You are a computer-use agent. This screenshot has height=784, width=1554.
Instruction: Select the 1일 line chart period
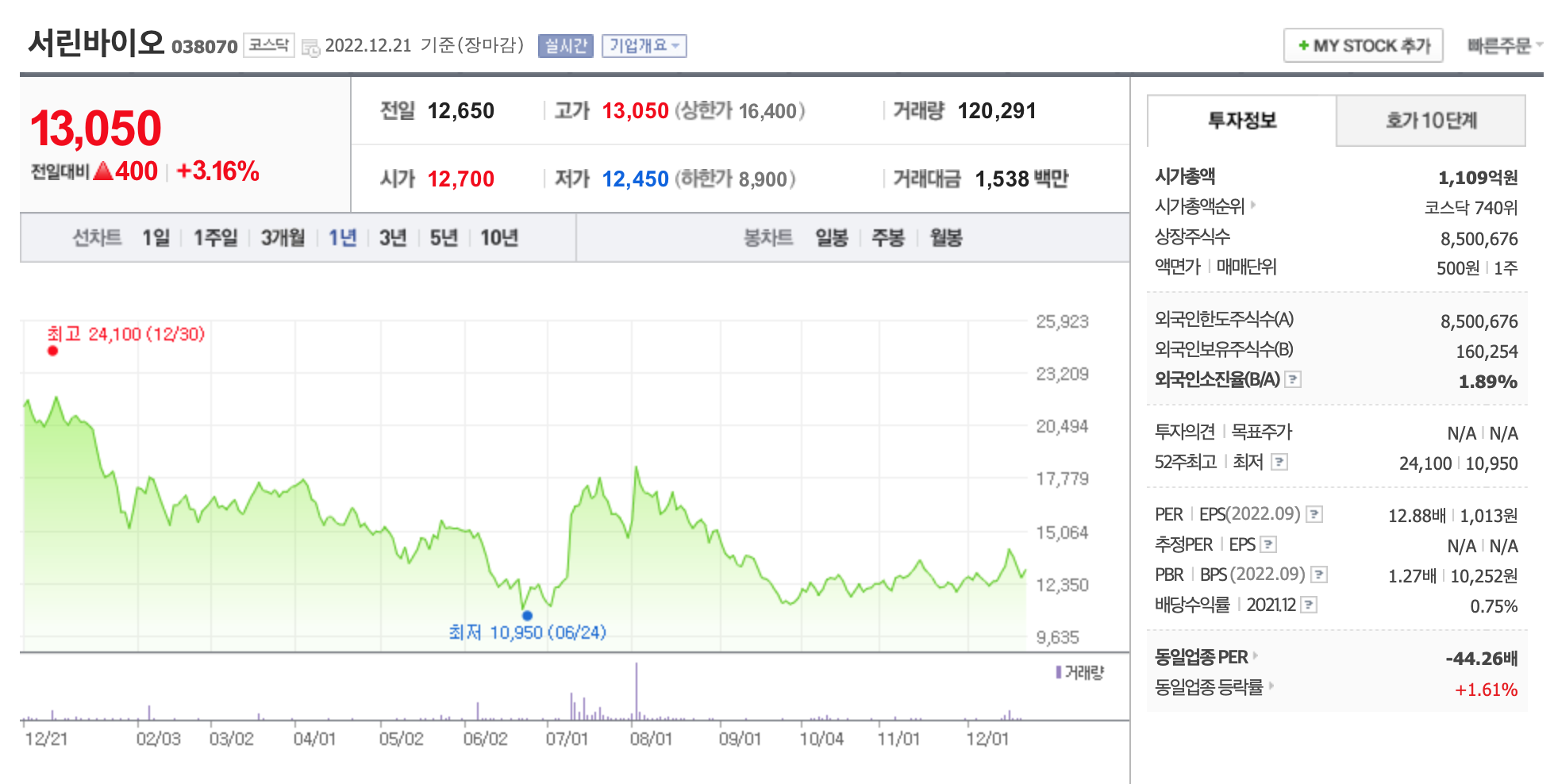156,238
